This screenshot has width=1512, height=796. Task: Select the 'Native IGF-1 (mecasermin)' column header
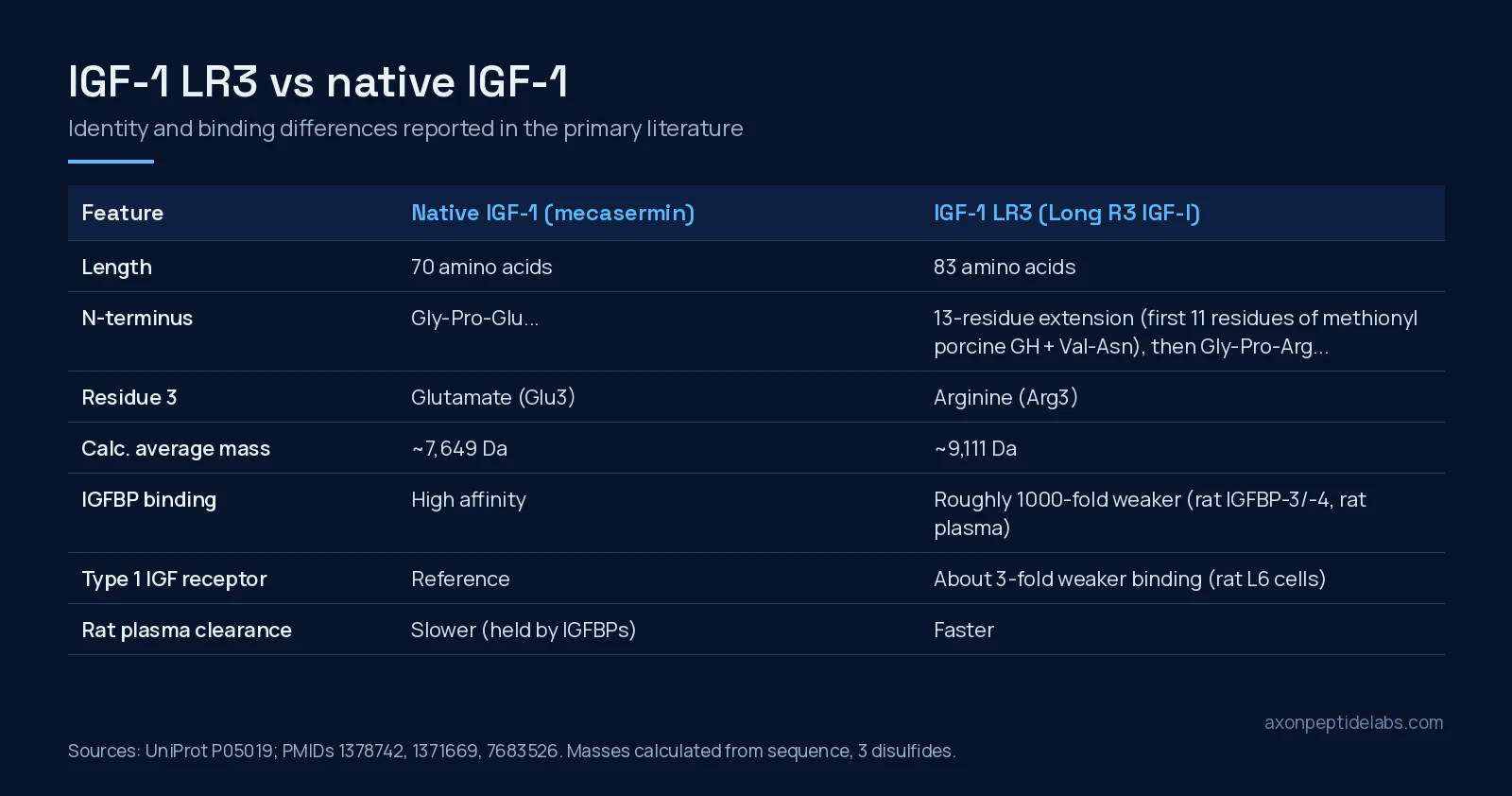(553, 213)
